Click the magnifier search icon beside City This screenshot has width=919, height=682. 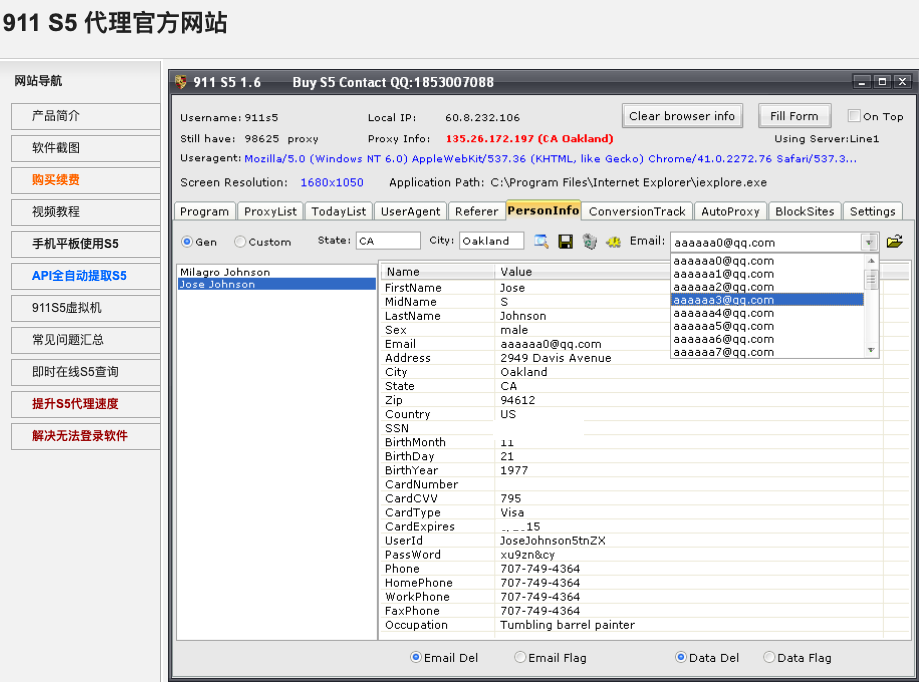pyautogui.click(x=541, y=242)
